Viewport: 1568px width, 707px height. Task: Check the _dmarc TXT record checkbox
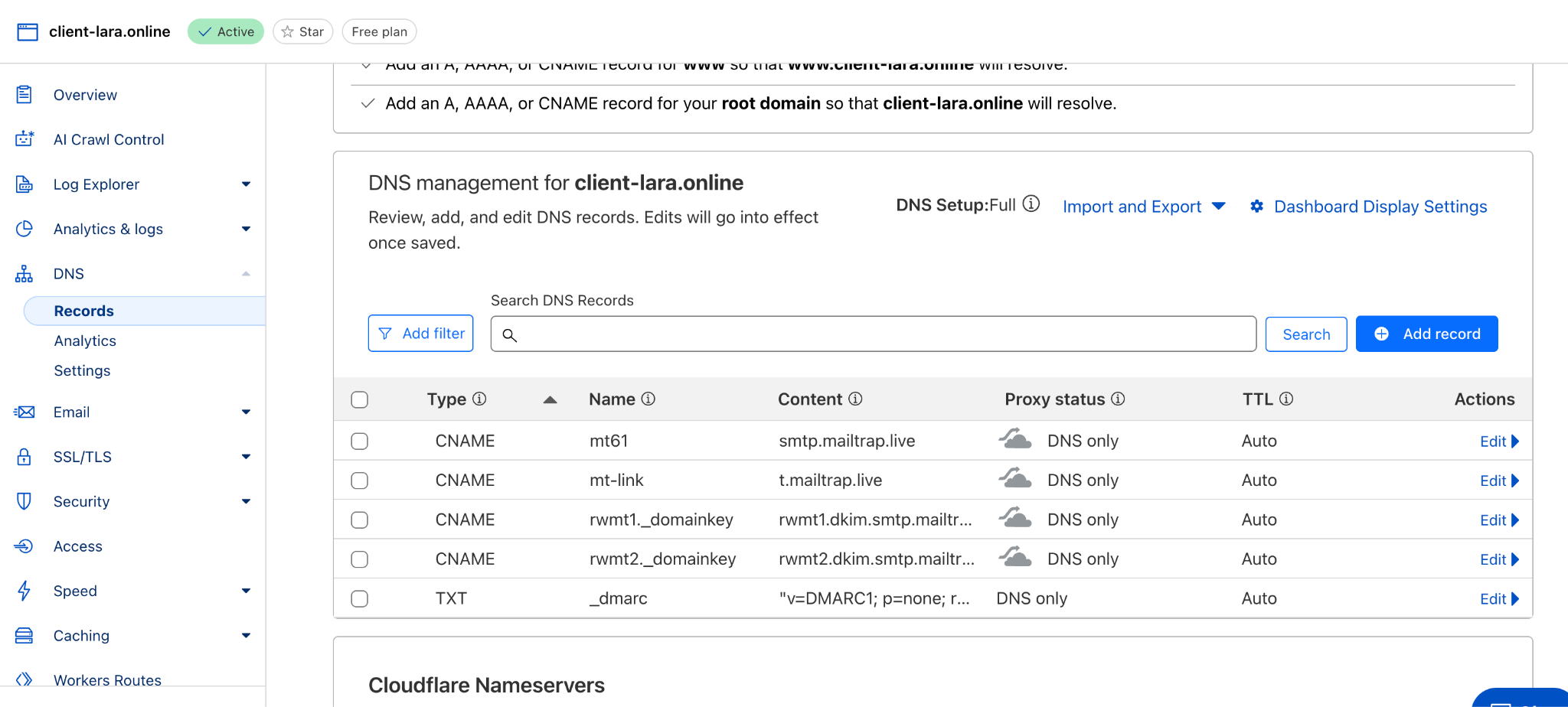coord(359,599)
